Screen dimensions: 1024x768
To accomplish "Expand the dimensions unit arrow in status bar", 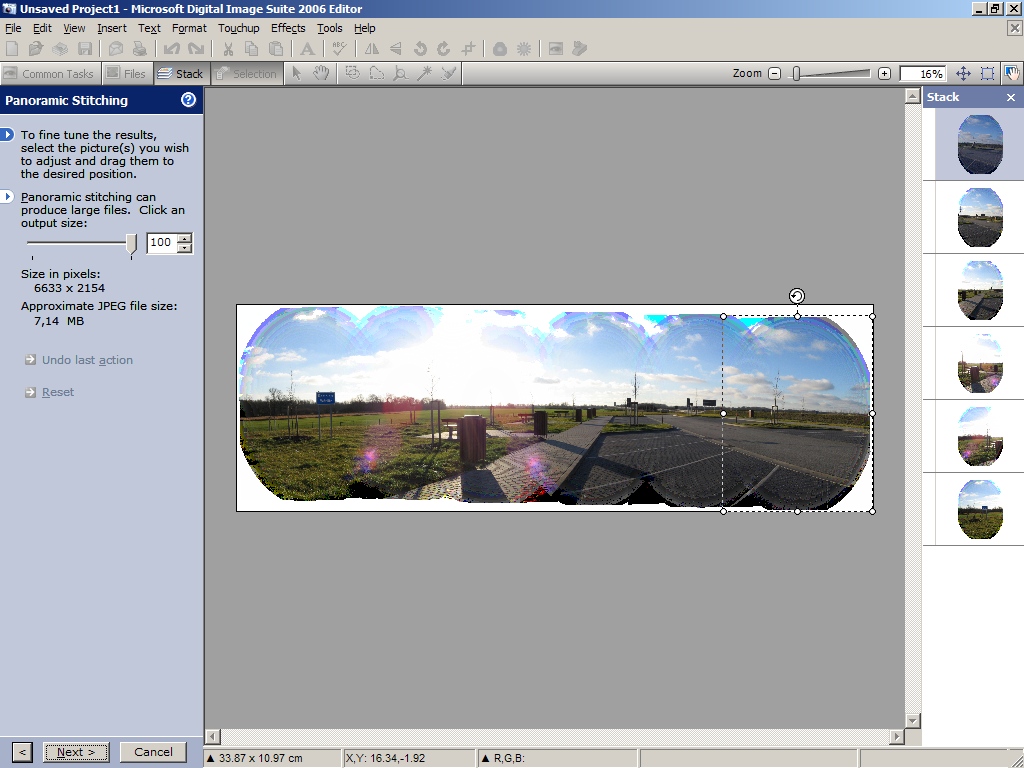I will [x=211, y=758].
